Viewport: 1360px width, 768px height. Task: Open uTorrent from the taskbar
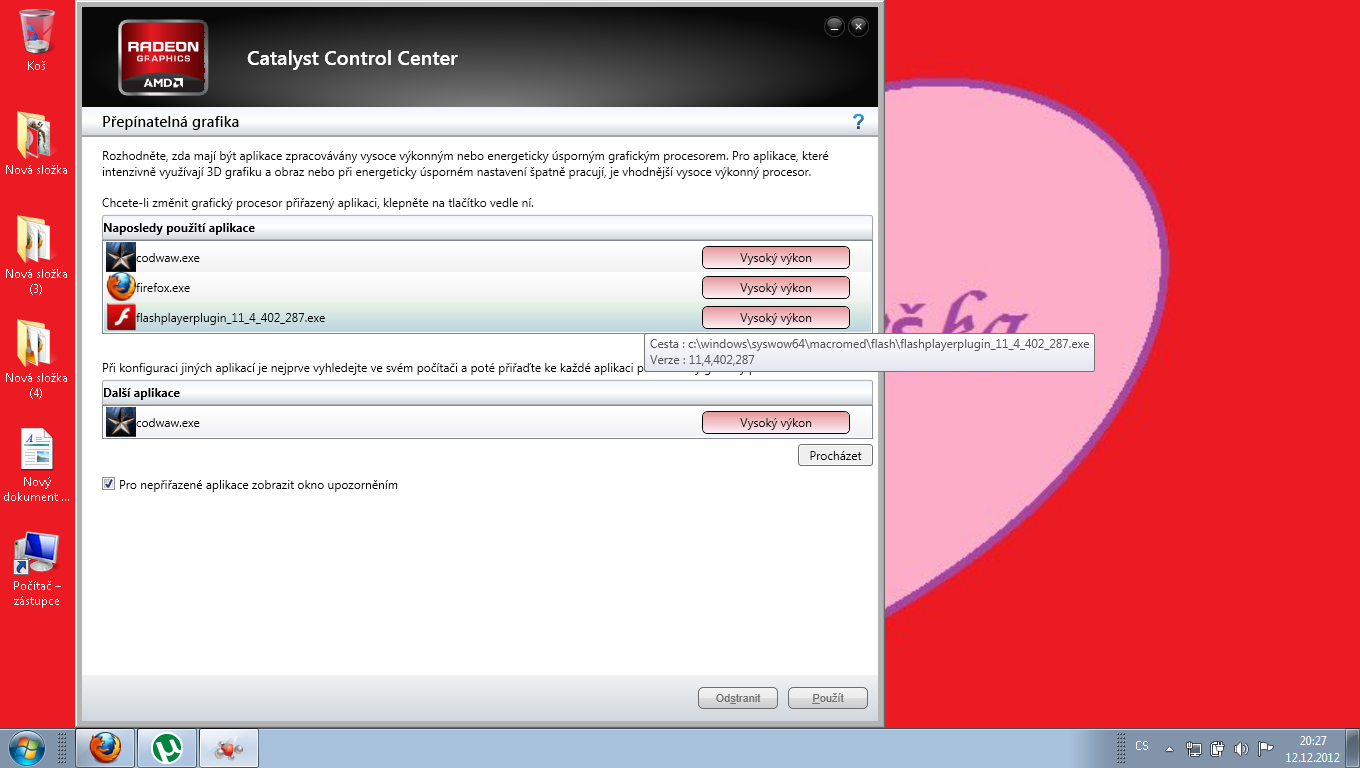pyautogui.click(x=167, y=748)
